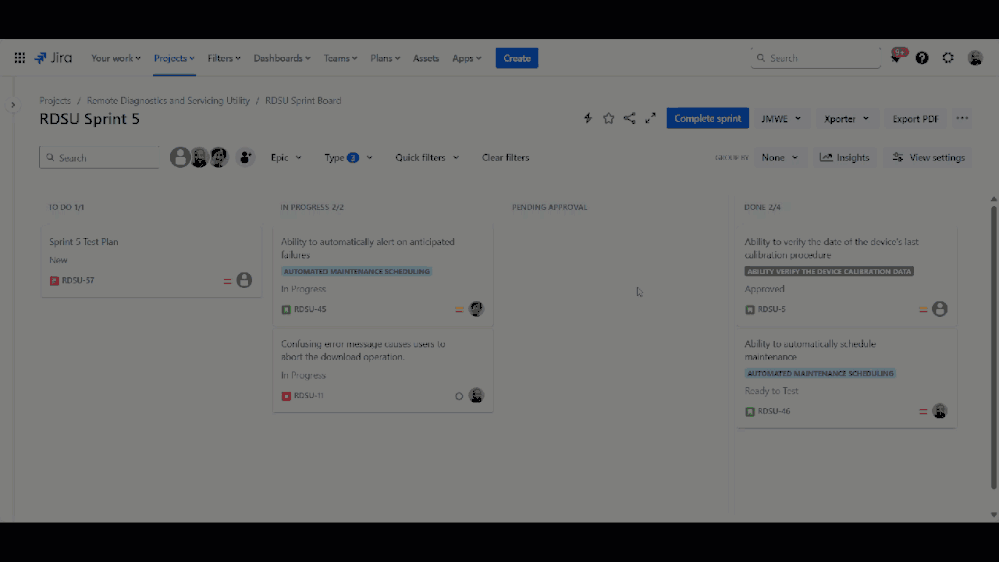Click the Export PDF button

coord(915,119)
